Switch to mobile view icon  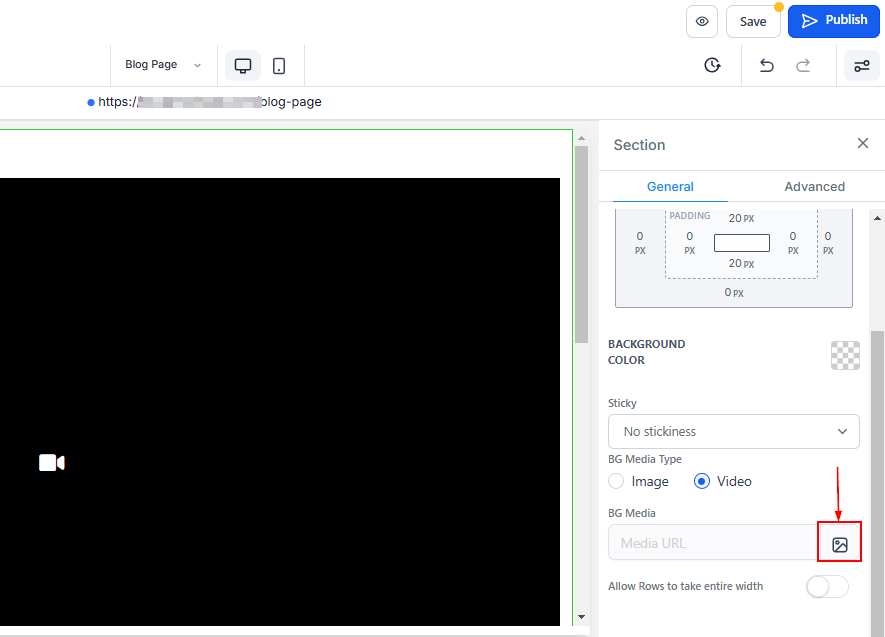tap(279, 66)
